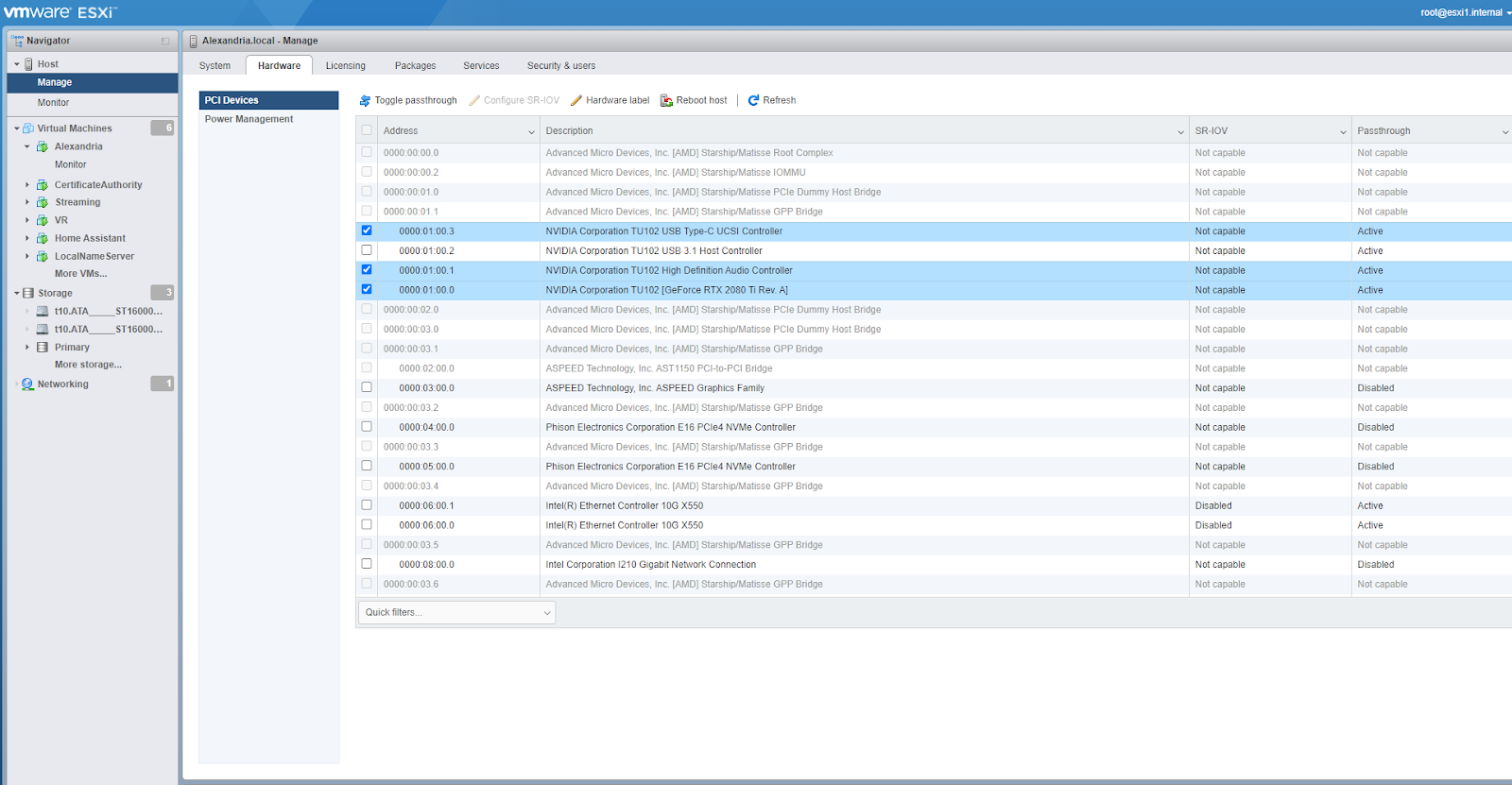Switch to the Services tab
The height and width of the screenshot is (785, 1512).
pyautogui.click(x=481, y=66)
